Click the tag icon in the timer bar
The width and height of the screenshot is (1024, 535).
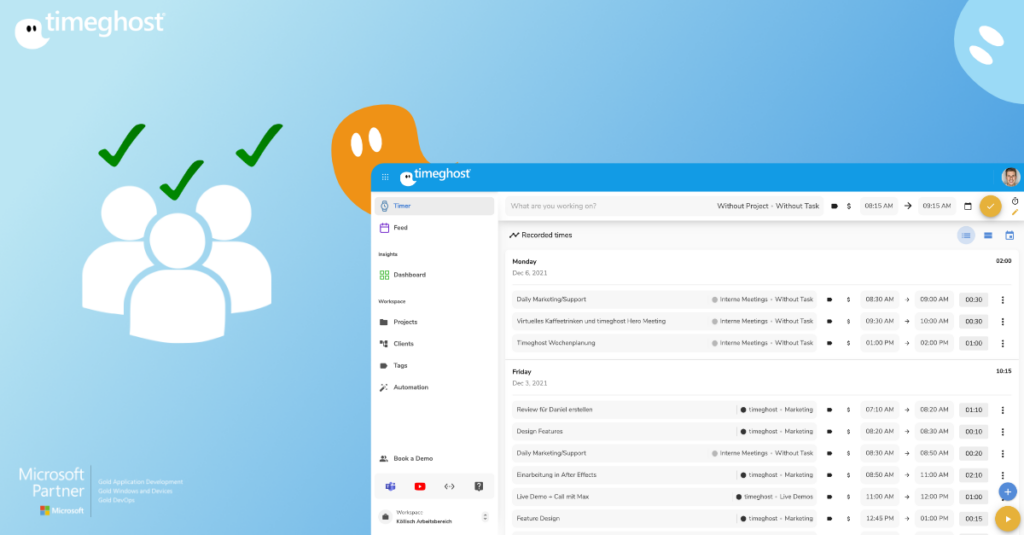pos(833,206)
